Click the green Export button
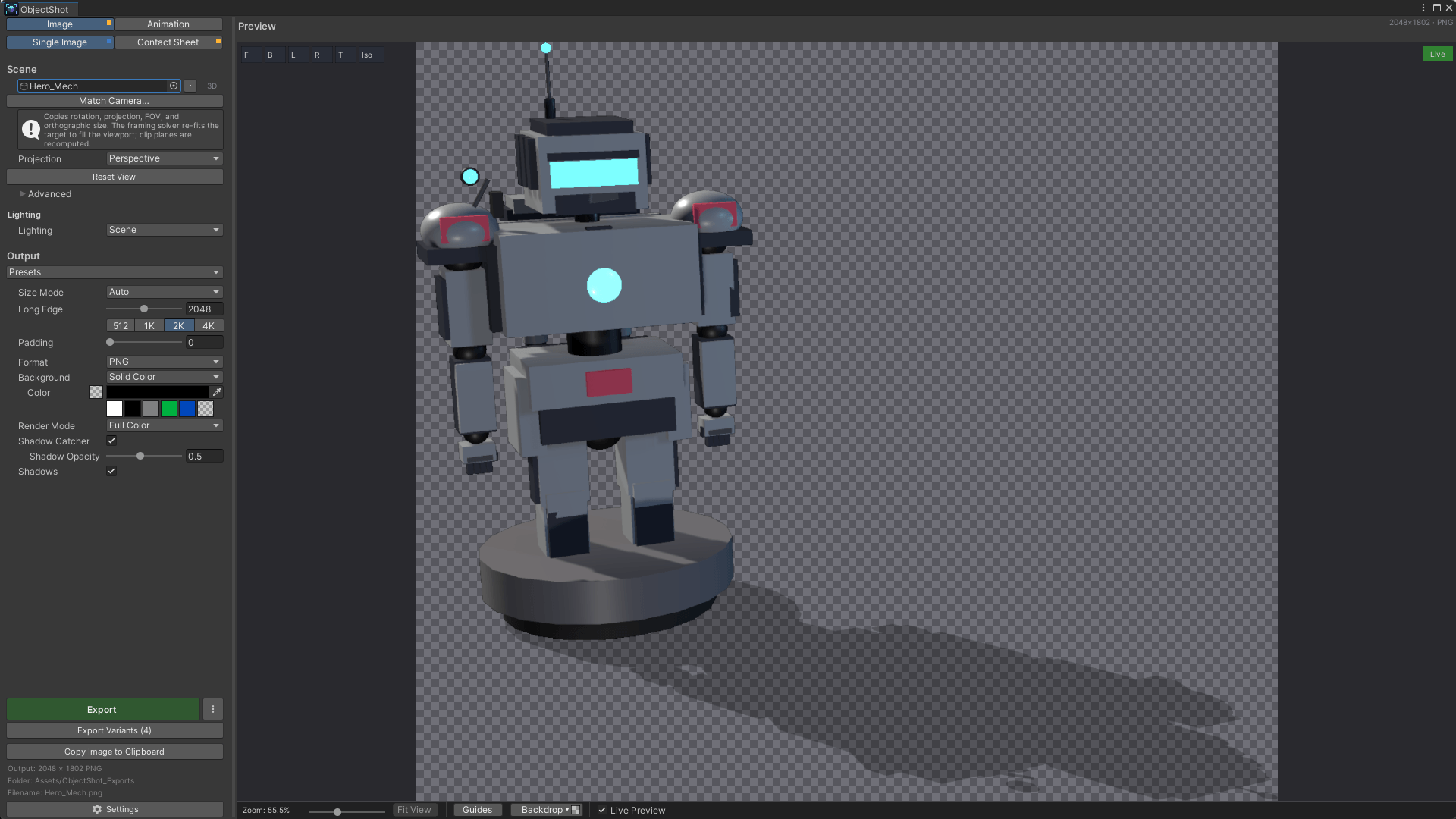1456x819 pixels. coord(102,709)
